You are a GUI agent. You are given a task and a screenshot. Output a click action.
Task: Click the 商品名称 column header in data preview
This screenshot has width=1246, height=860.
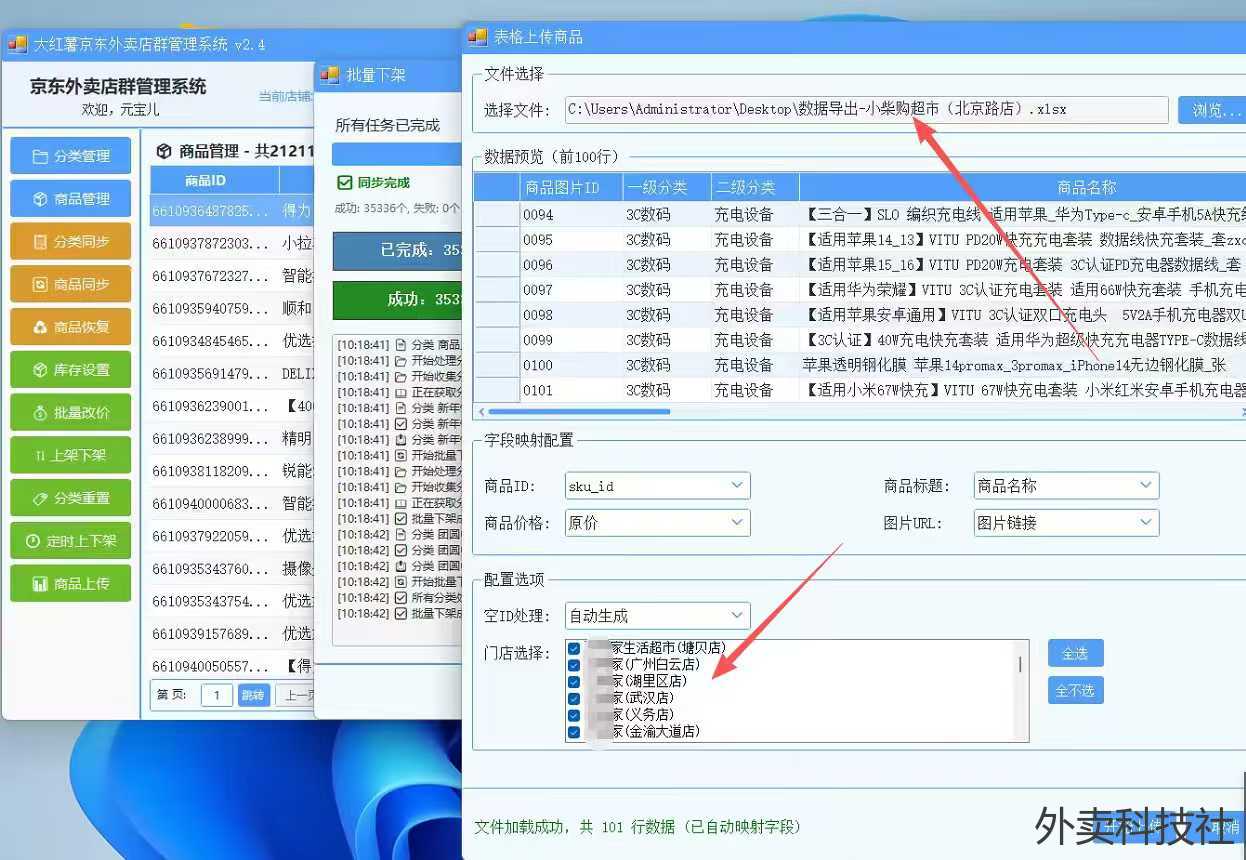click(x=1023, y=187)
